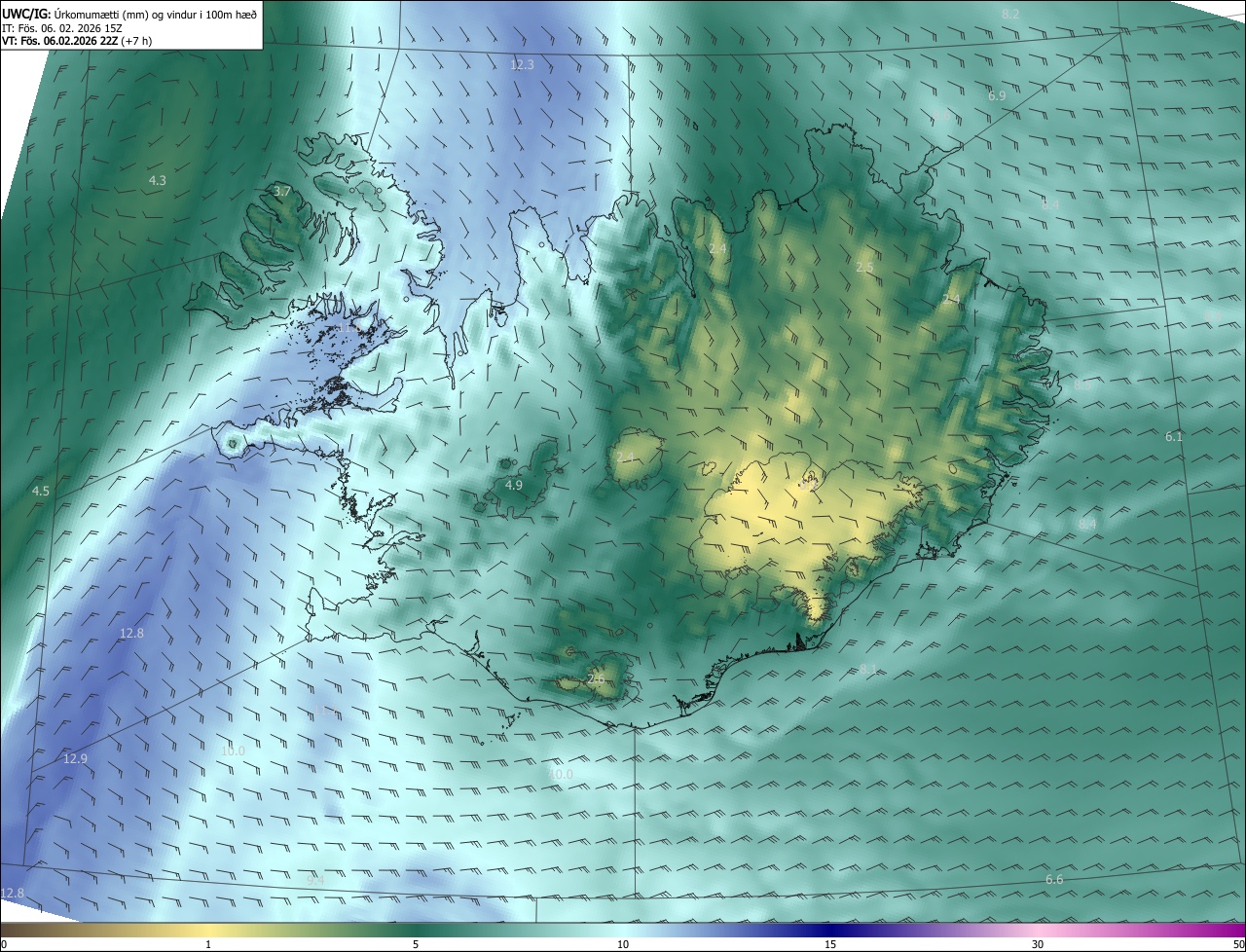Click the 12.3 value label
The height and width of the screenshot is (952, 1246).
click(x=523, y=64)
